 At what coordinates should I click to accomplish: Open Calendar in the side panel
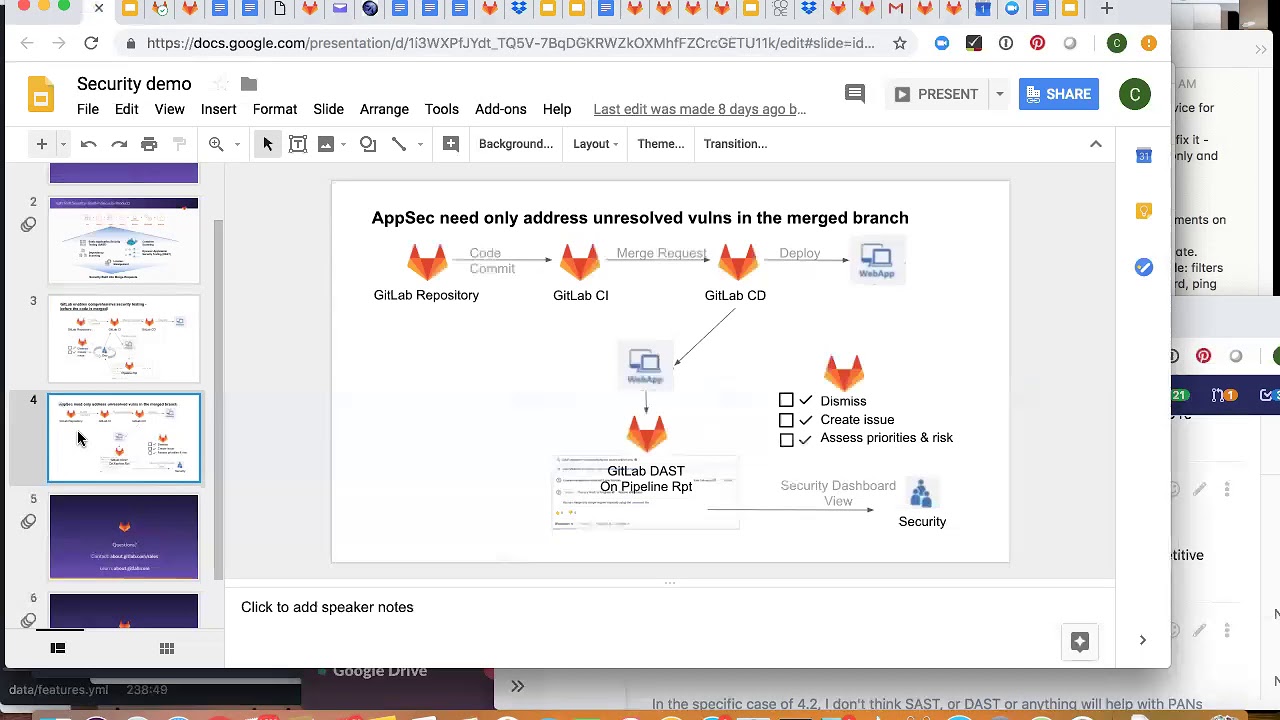(x=1144, y=156)
